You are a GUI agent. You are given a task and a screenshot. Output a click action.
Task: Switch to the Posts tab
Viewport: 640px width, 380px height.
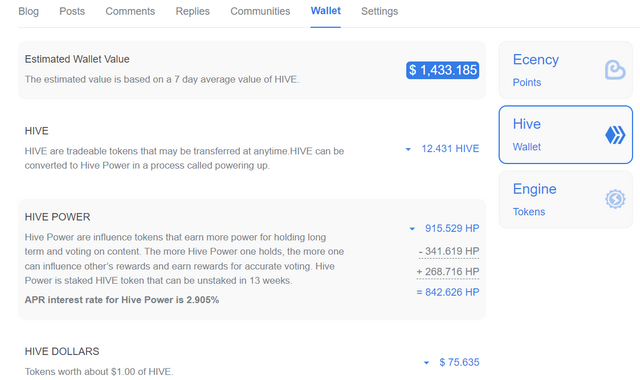(72, 11)
